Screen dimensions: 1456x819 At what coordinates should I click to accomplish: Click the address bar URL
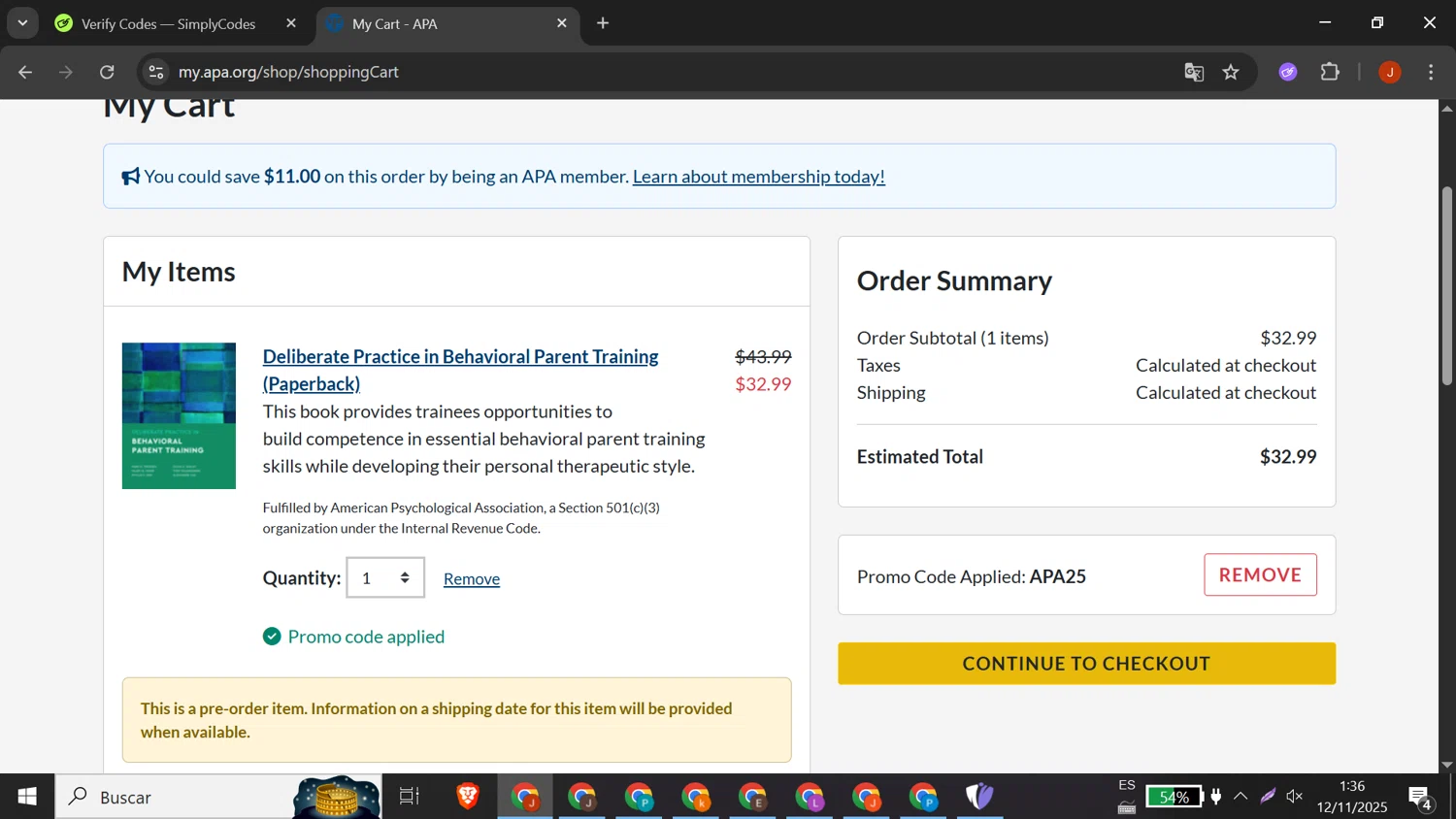(x=288, y=72)
